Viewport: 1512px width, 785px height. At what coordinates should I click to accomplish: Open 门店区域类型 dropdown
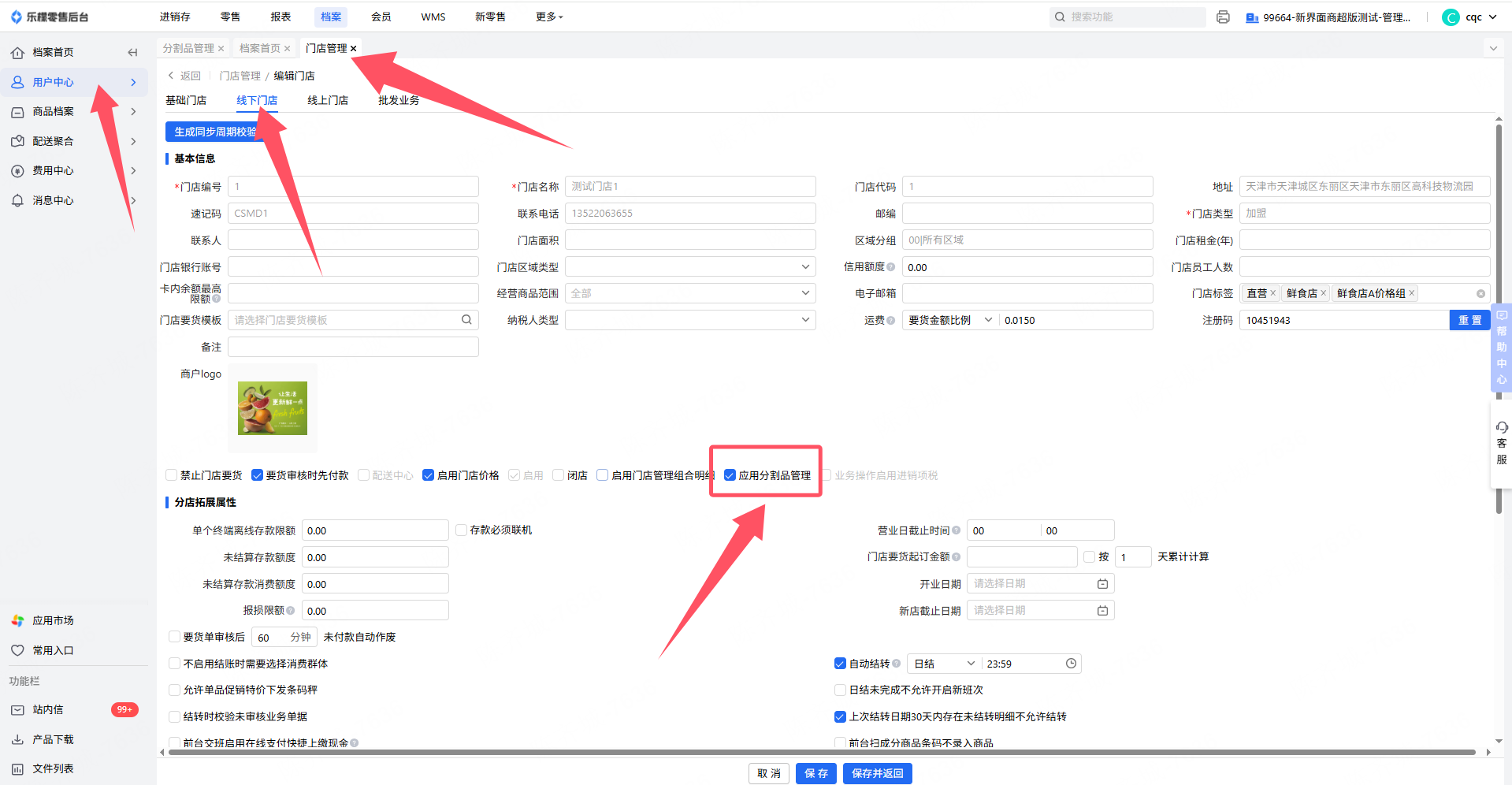point(690,267)
